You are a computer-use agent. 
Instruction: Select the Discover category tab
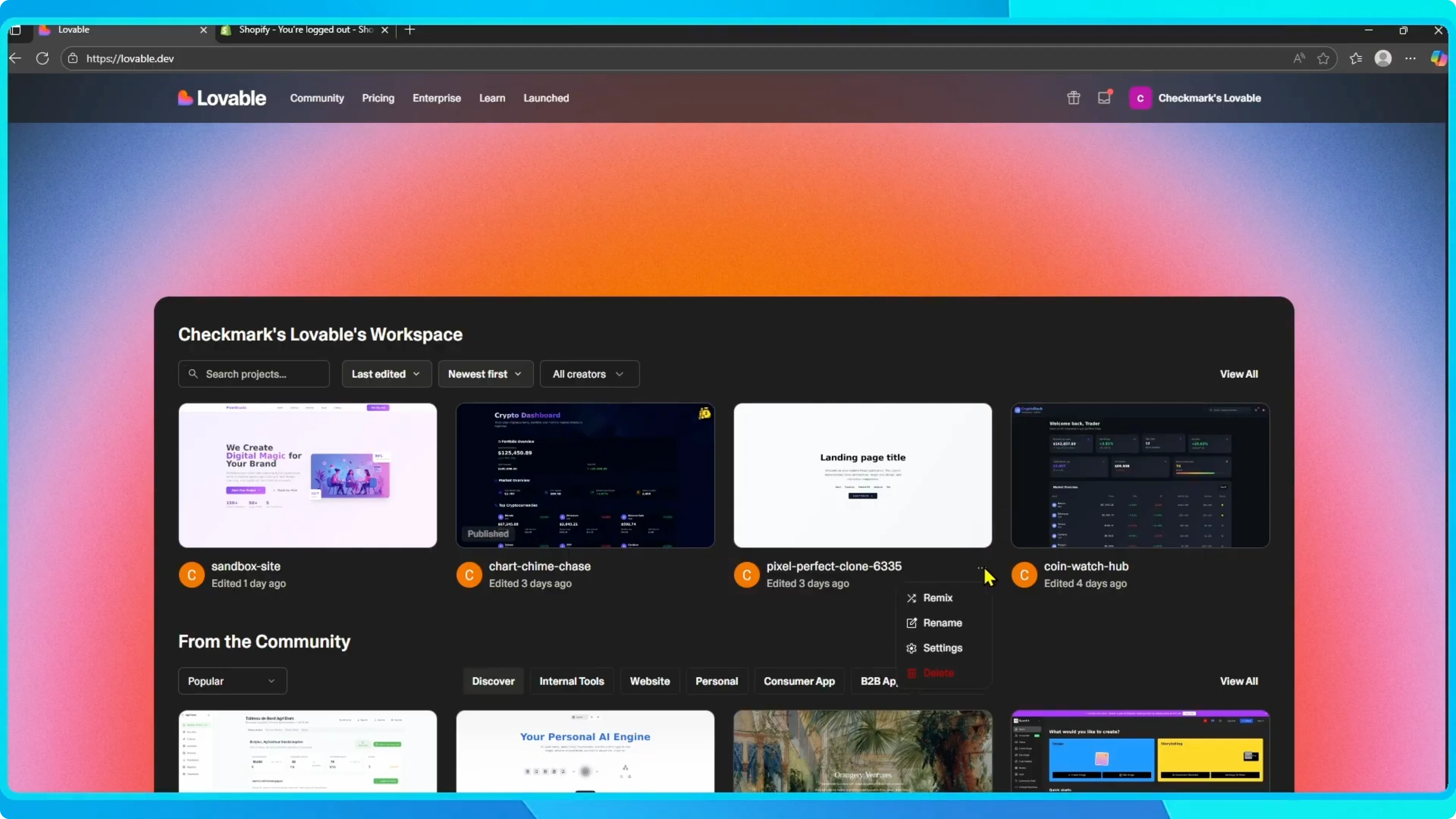click(x=493, y=681)
